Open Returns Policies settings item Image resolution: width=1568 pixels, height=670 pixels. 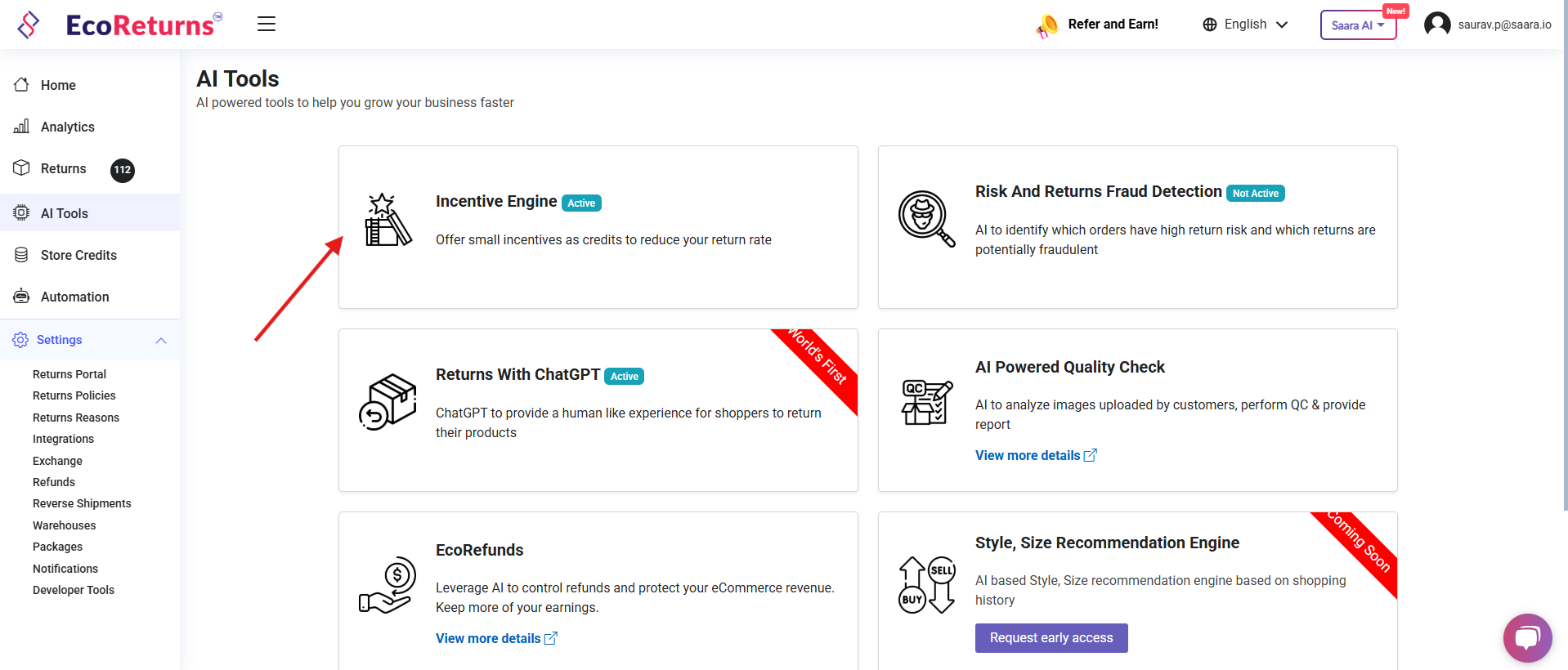click(x=74, y=395)
